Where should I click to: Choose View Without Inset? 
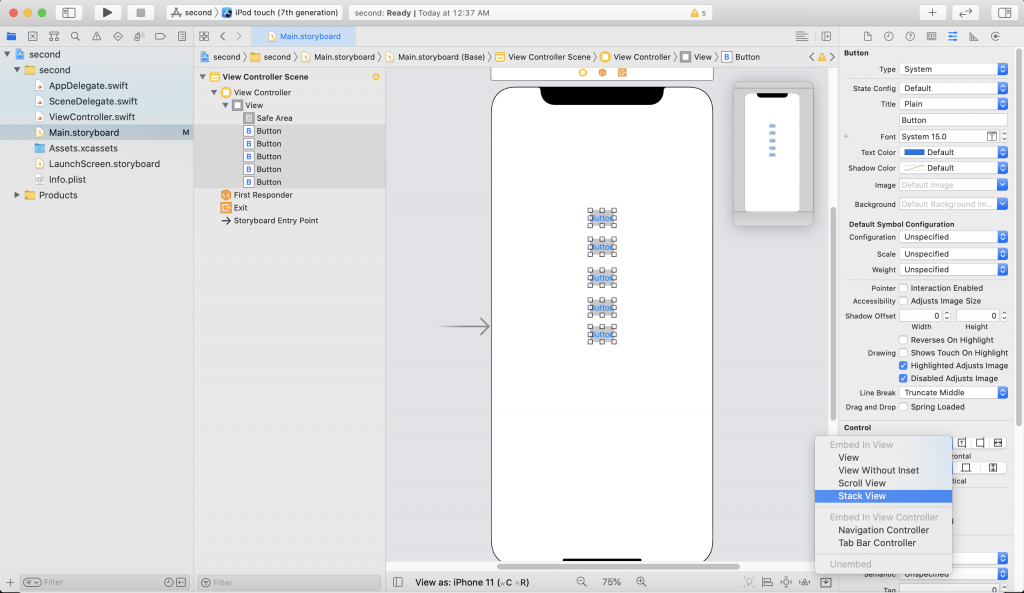pyautogui.click(x=883, y=470)
